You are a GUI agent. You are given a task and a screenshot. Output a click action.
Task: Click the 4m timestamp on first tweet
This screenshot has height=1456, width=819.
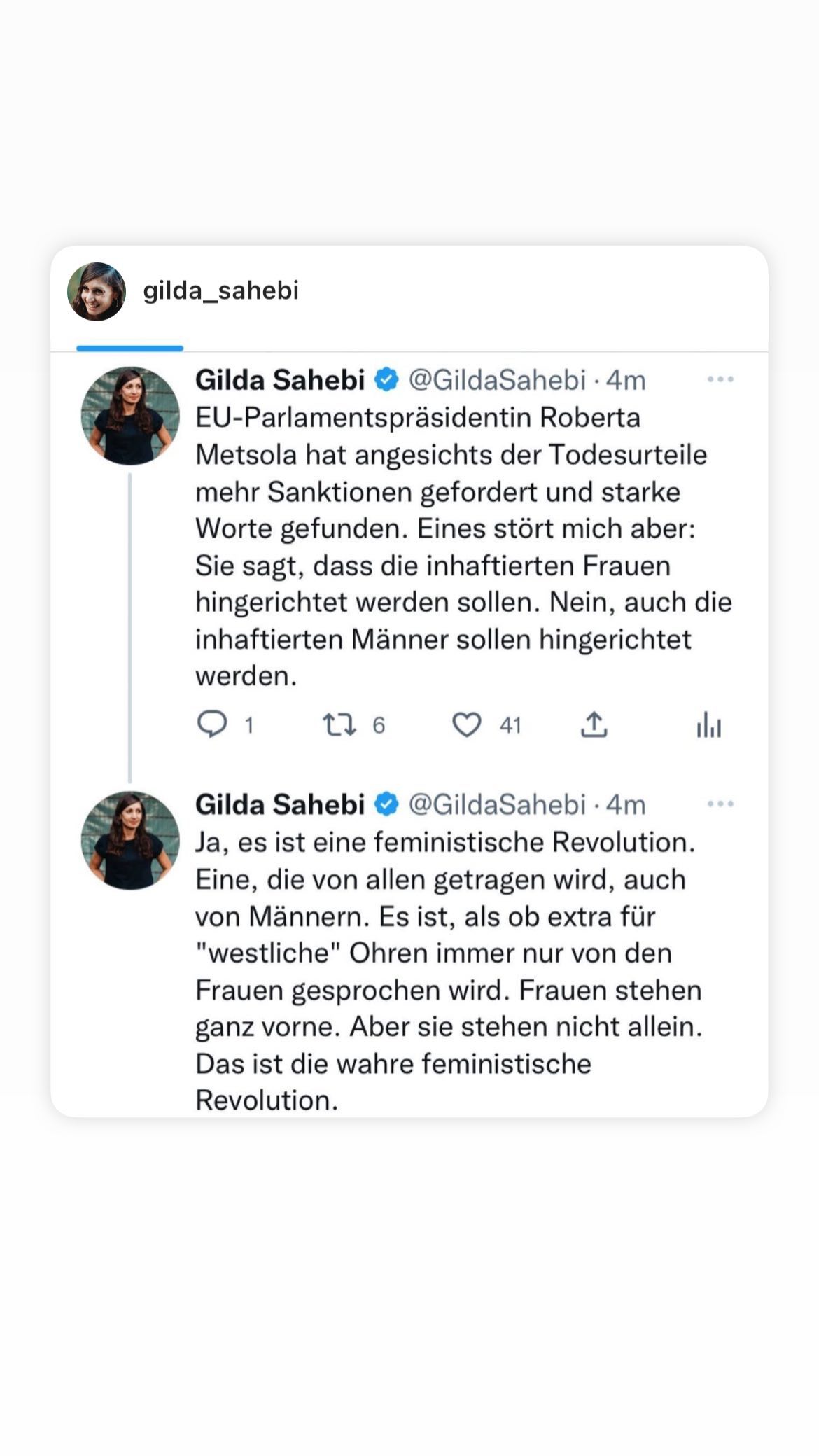[x=626, y=380]
